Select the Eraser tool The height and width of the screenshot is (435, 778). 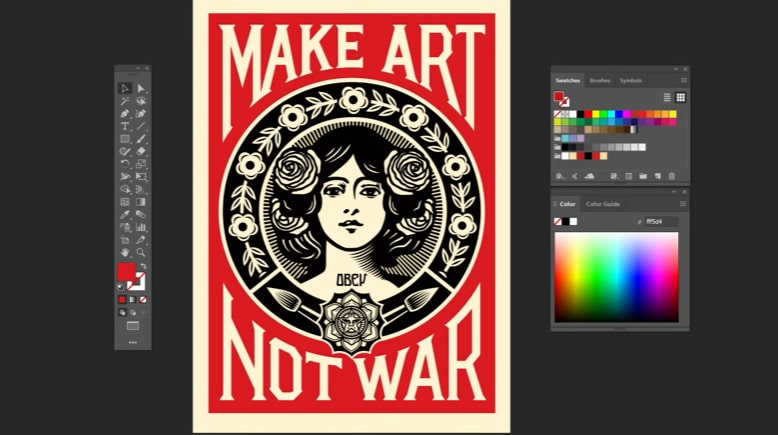(x=141, y=151)
